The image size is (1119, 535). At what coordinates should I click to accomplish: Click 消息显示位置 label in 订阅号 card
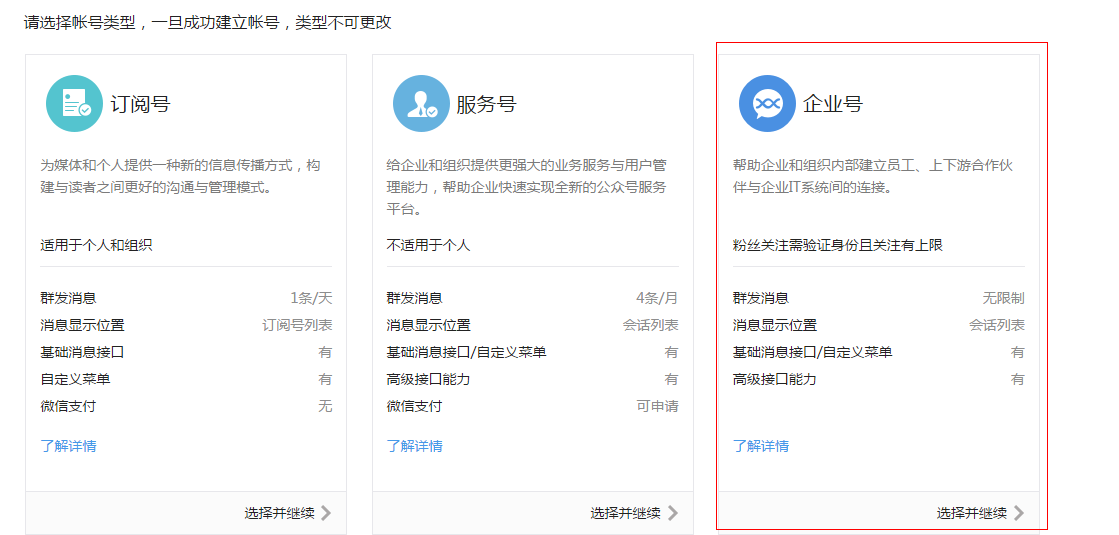[83, 325]
